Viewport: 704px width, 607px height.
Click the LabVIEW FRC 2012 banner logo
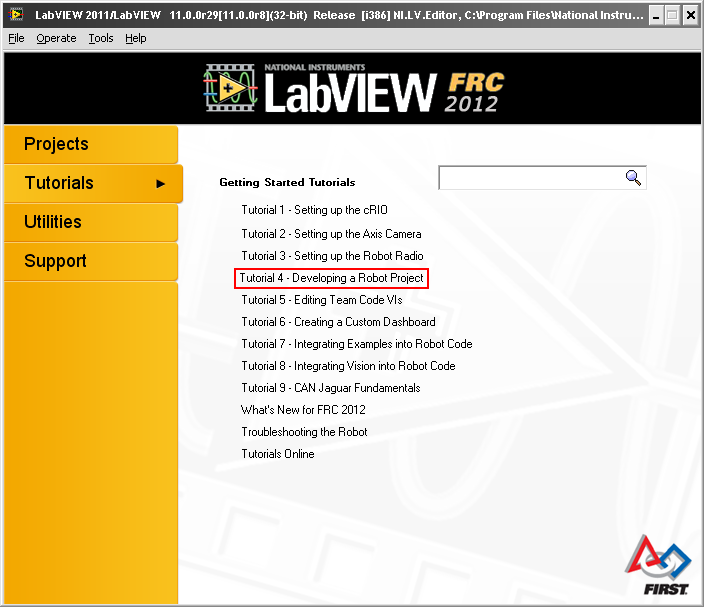354,88
